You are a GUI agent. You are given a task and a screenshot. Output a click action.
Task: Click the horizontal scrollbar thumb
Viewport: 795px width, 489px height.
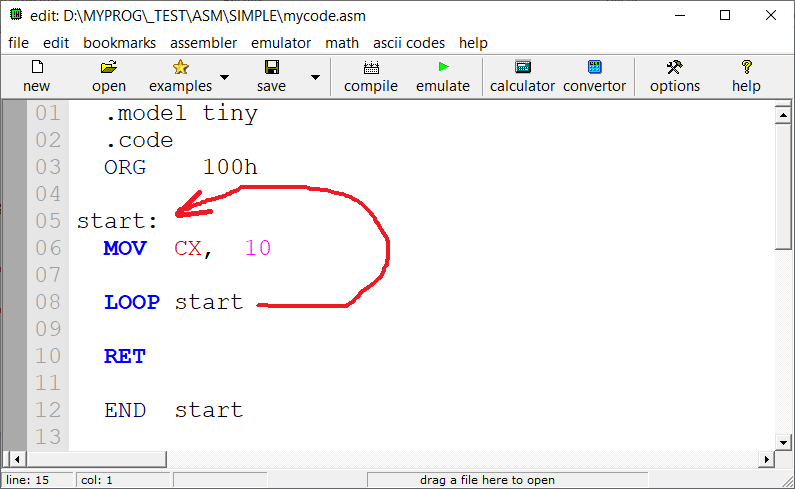[97, 460]
